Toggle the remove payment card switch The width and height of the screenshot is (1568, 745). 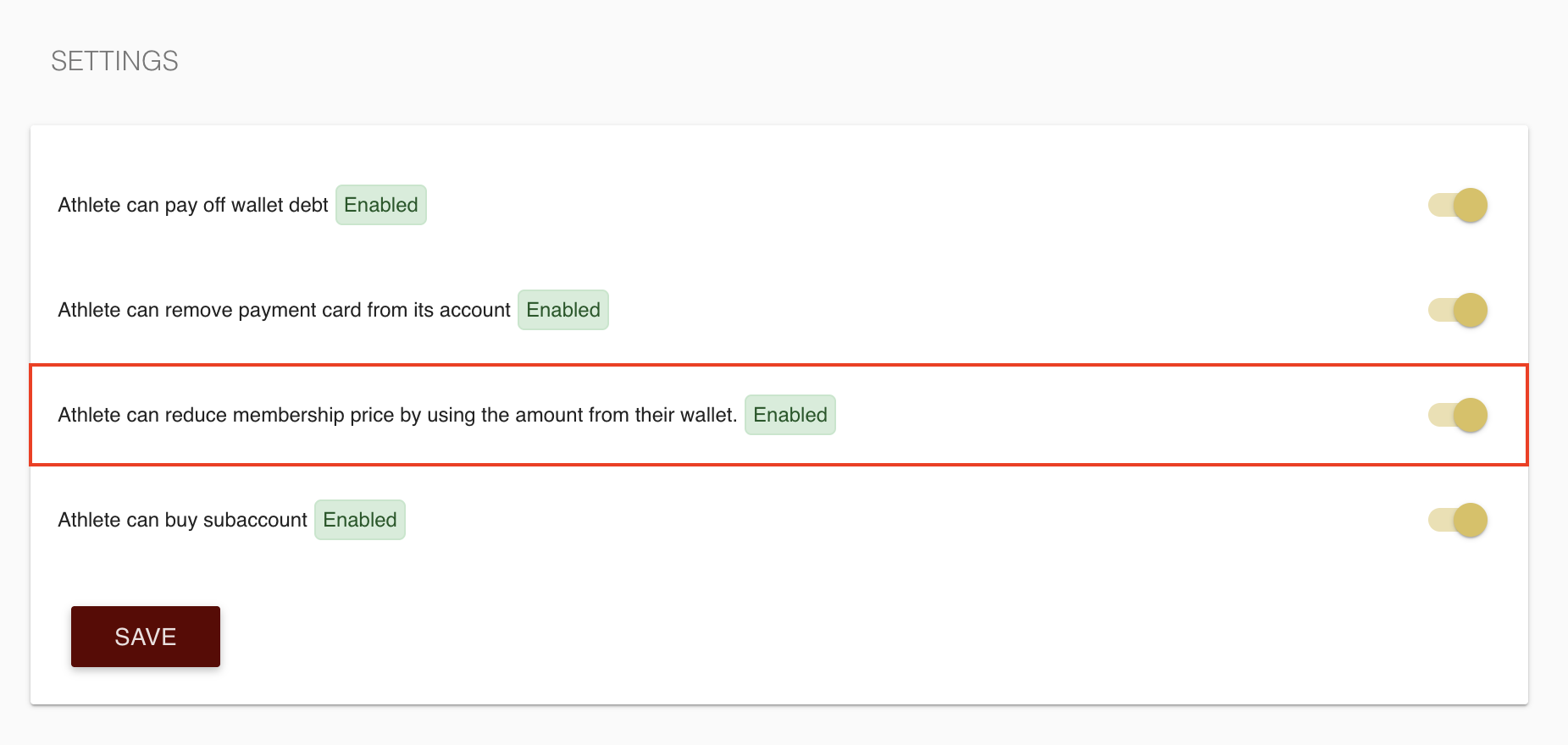[1458, 310]
